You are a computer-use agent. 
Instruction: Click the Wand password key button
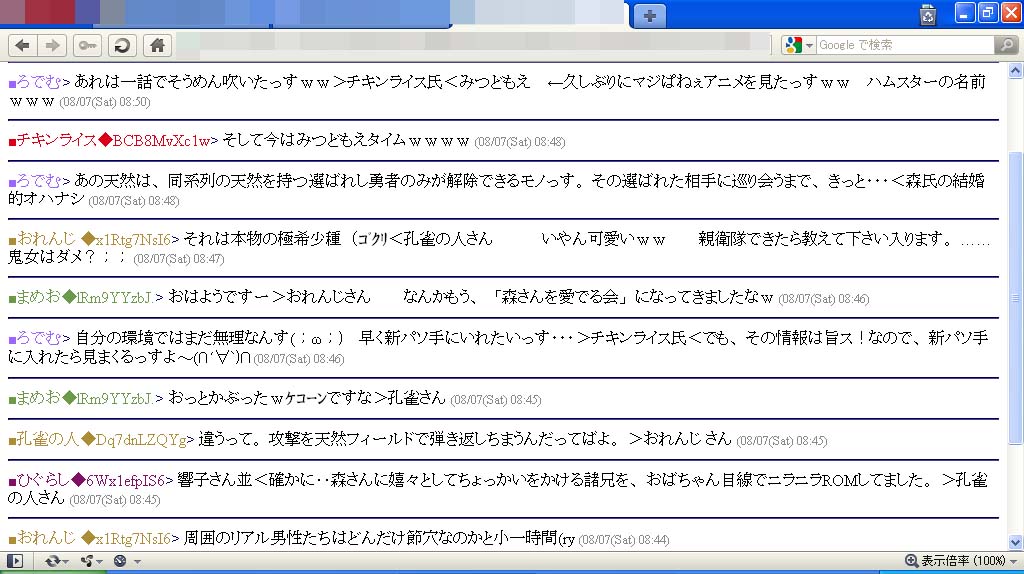(x=87, y=45)
